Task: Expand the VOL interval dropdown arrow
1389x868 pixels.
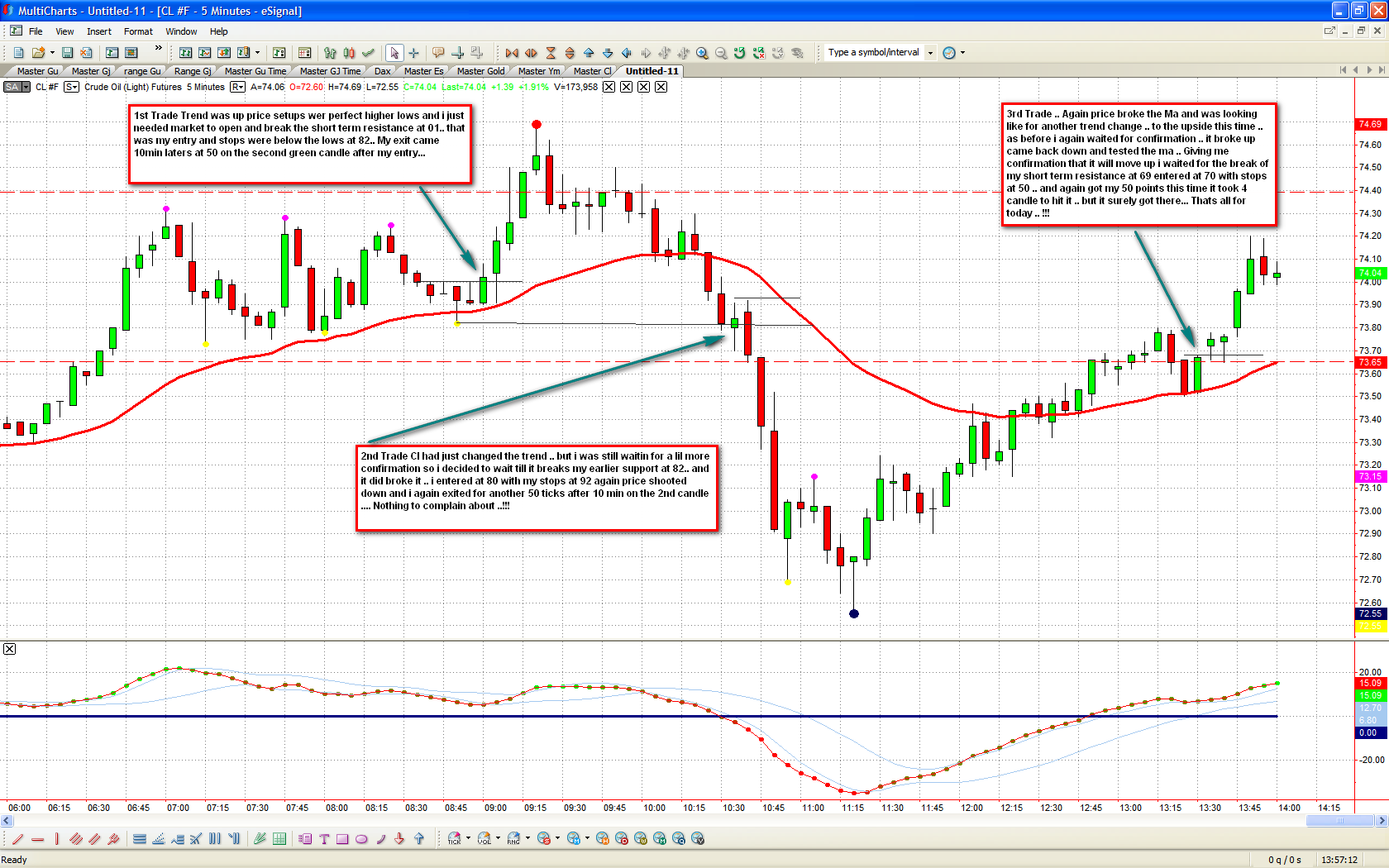Action: (x=499, y=838)
